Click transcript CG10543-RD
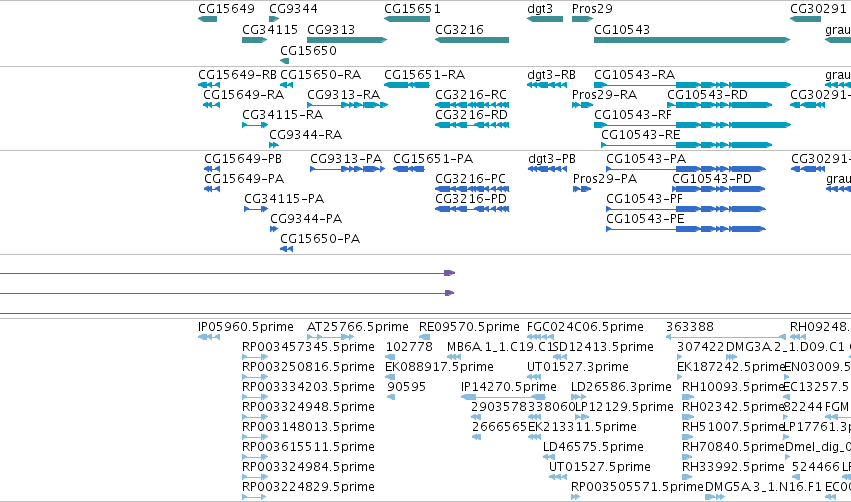Image resolution: width=851 pixels, height=502 pixels. [x=719, y=105]
